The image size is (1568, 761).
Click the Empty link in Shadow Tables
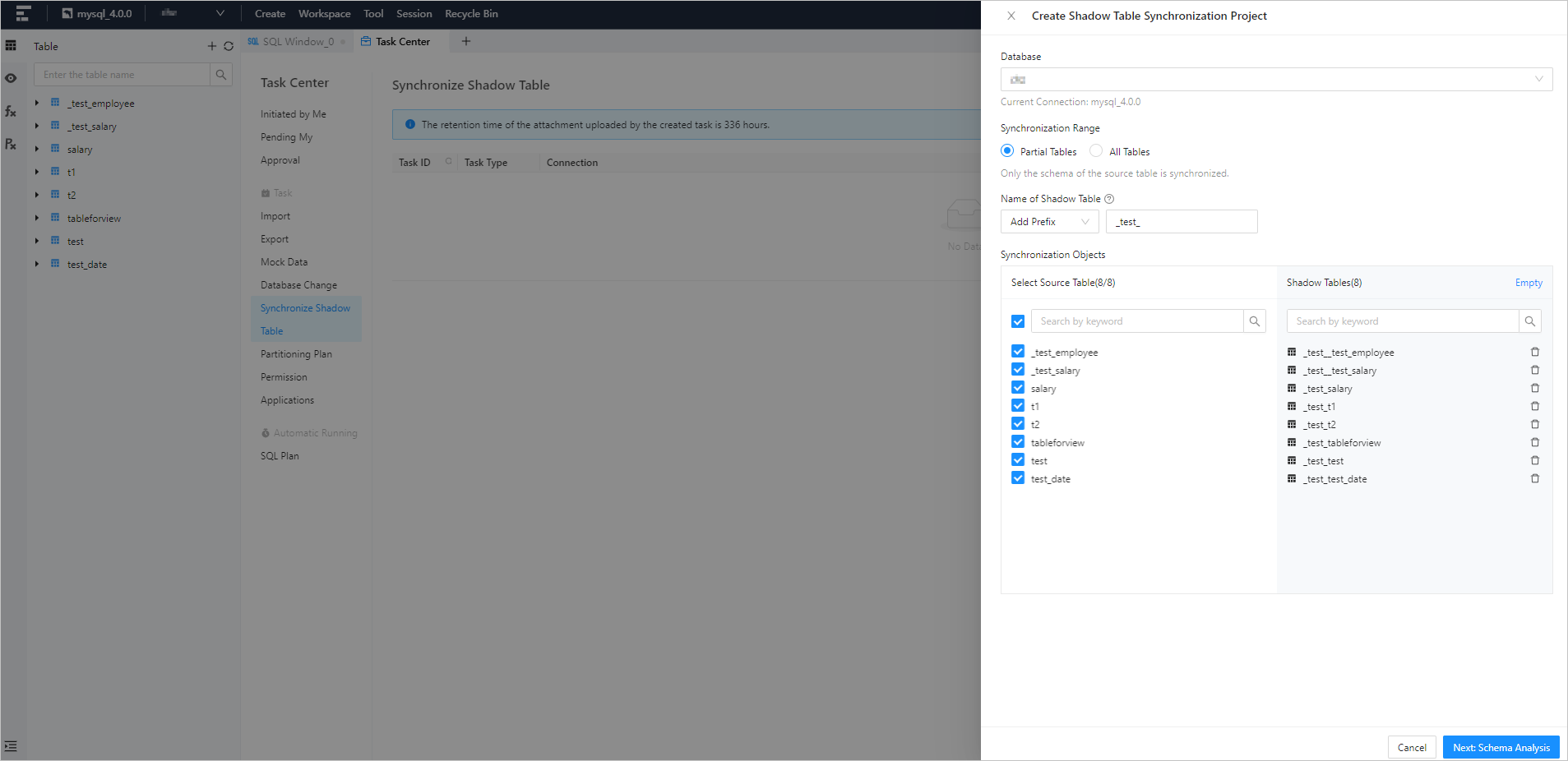[x=1529, y=283]
